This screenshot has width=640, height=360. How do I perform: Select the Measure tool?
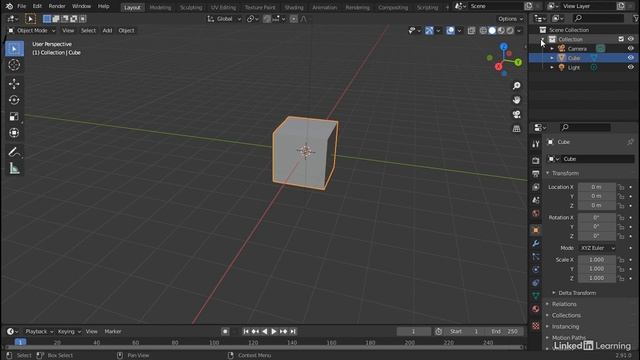point(14,168)
